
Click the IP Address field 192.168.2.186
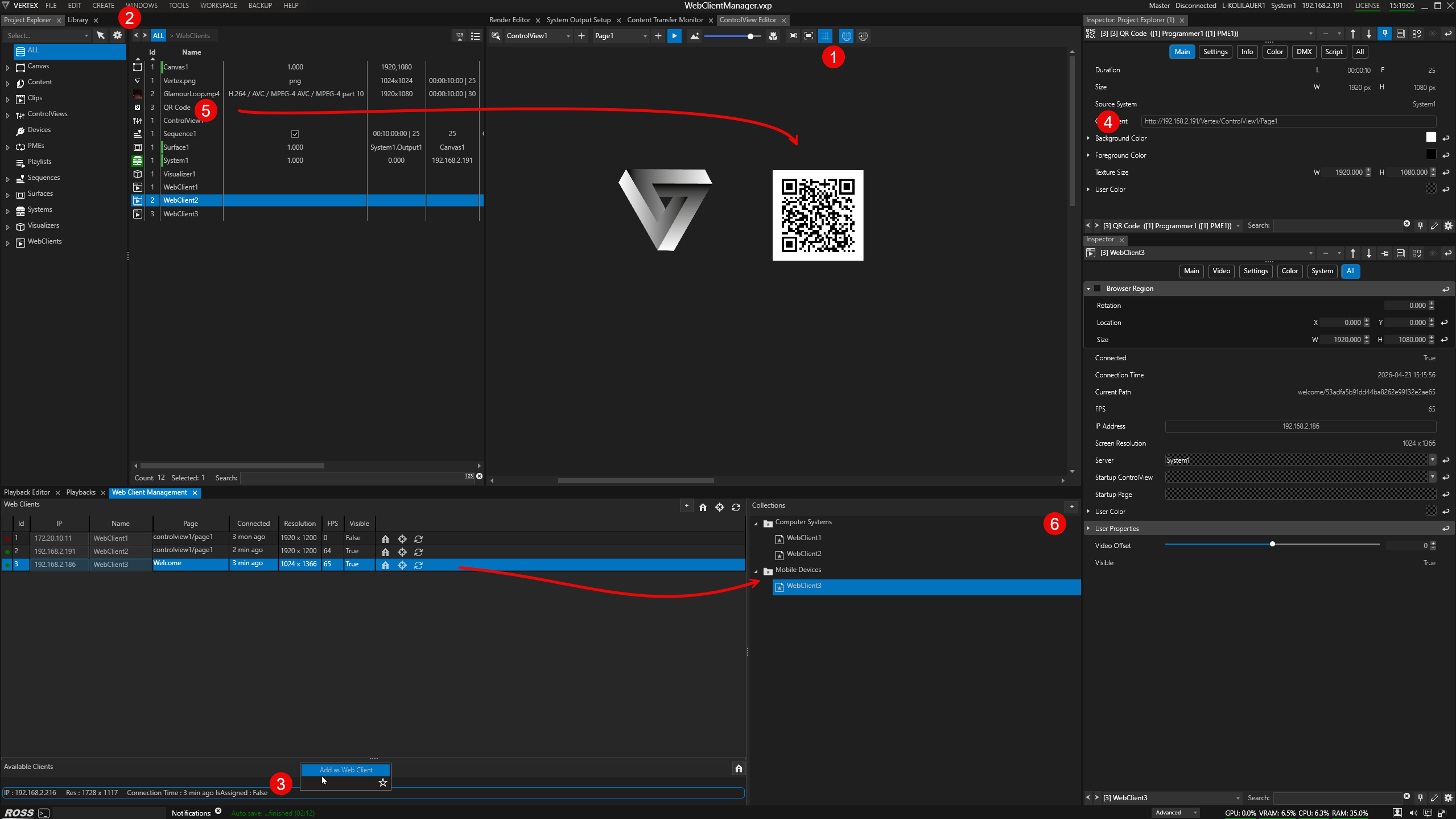coord(1300,426)
